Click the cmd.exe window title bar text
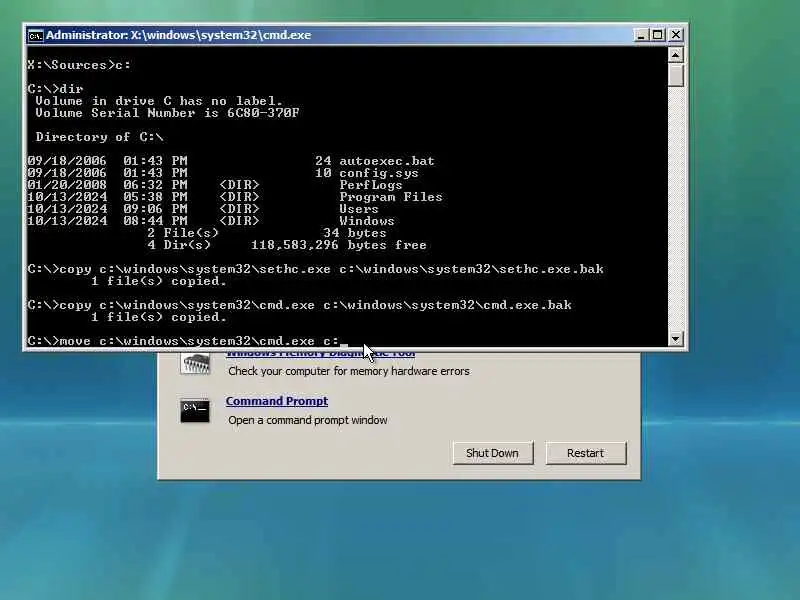The width and height of the screenshot is (800, 600). (x=178, y=35)
